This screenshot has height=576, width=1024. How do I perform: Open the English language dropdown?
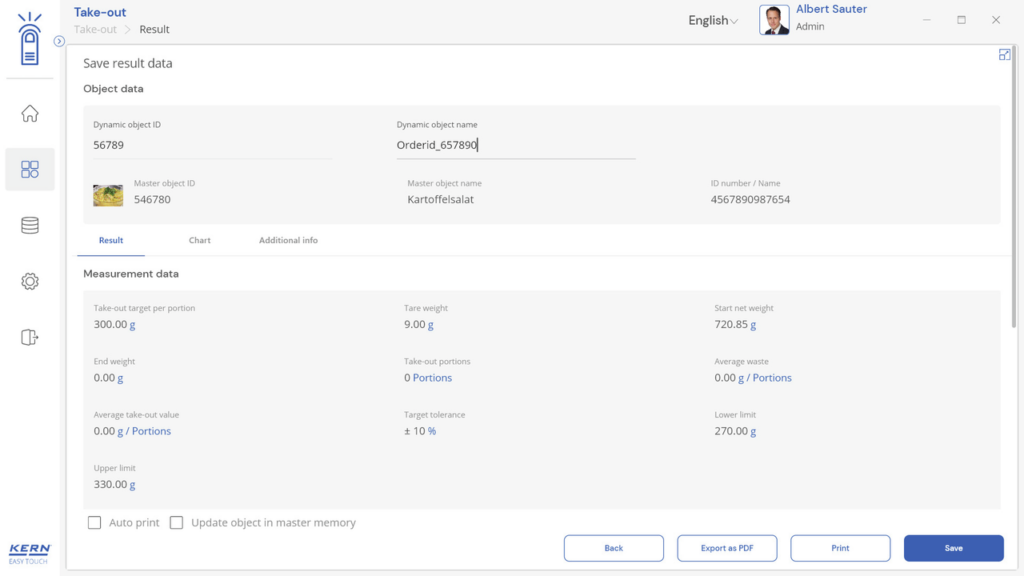click(x=712, y=20)
